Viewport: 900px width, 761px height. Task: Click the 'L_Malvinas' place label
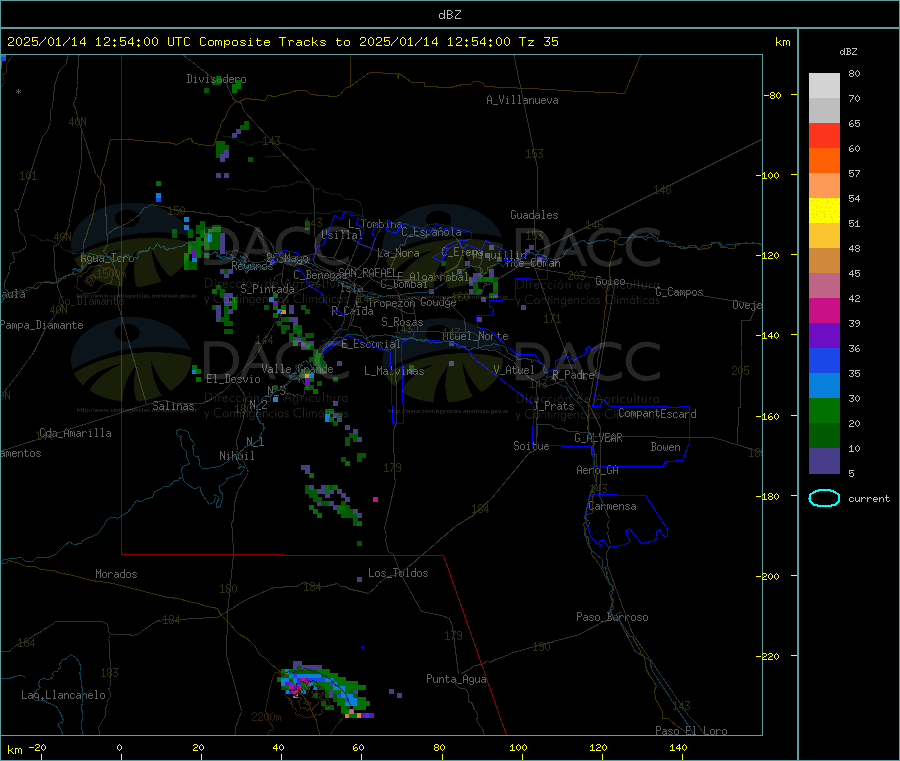point(394,371)
